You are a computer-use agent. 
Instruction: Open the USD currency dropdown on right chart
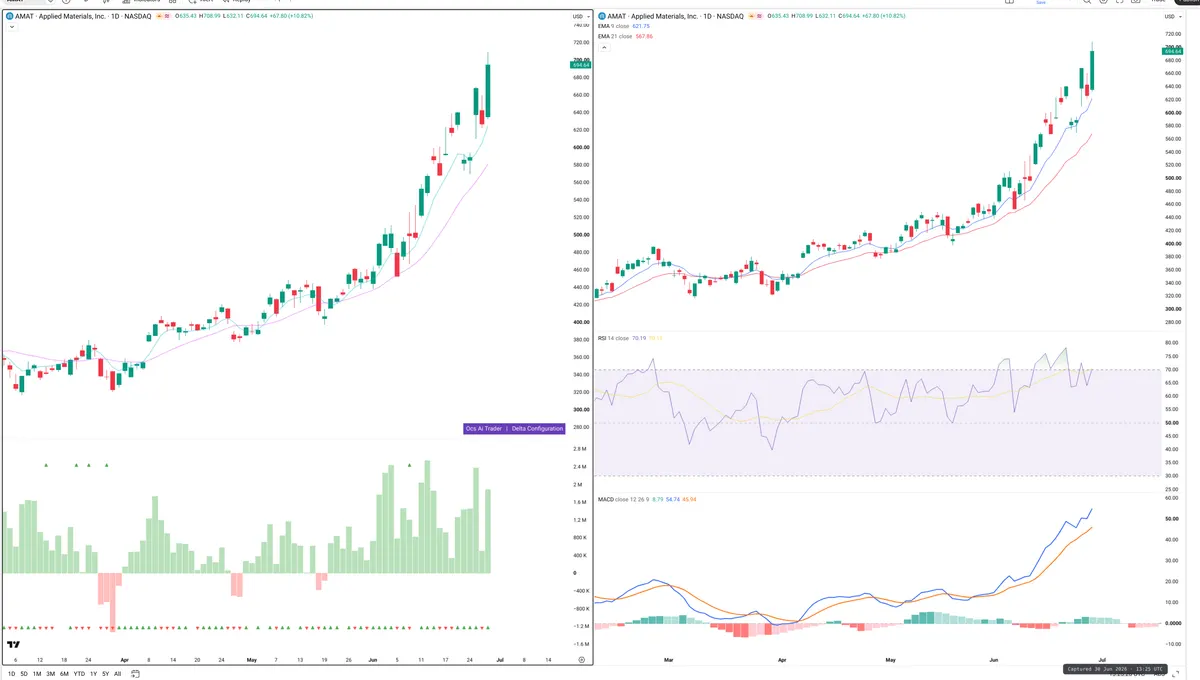(x=1175, y=17)
